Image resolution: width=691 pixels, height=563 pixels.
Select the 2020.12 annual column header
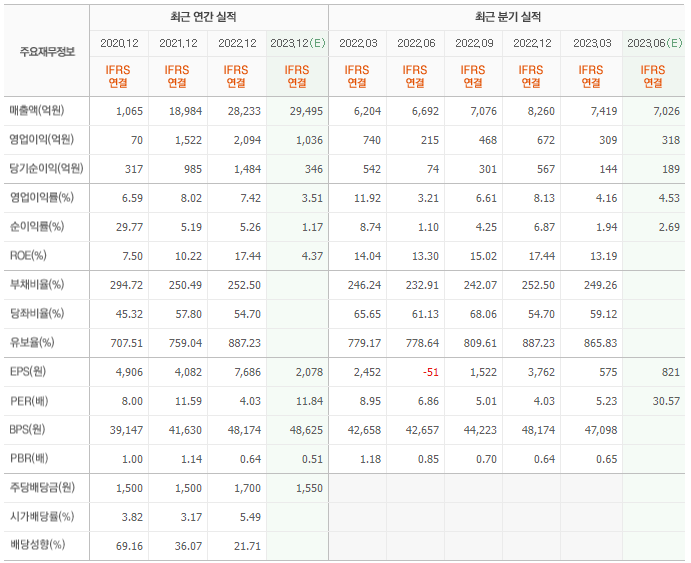(119, 43)
